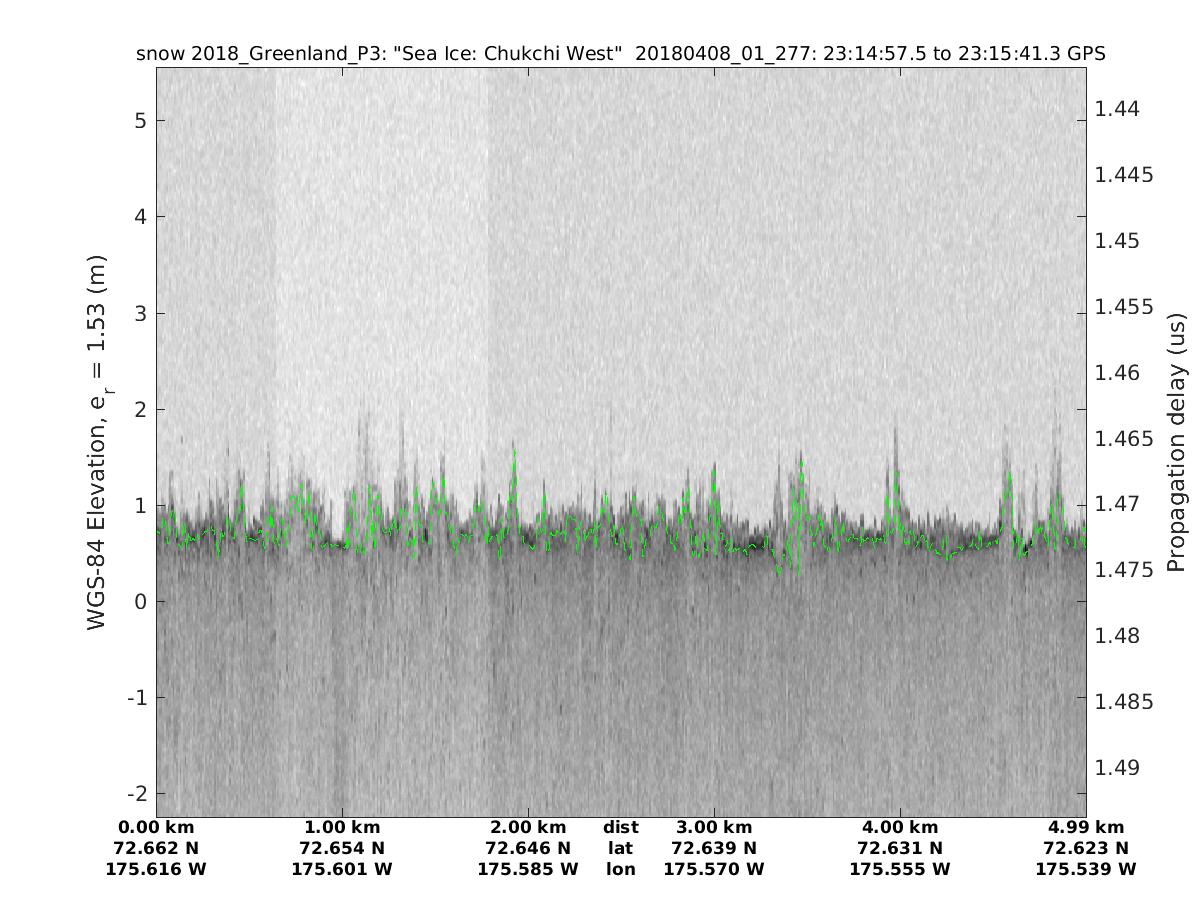Click the "lon" row label

(621, 869)
